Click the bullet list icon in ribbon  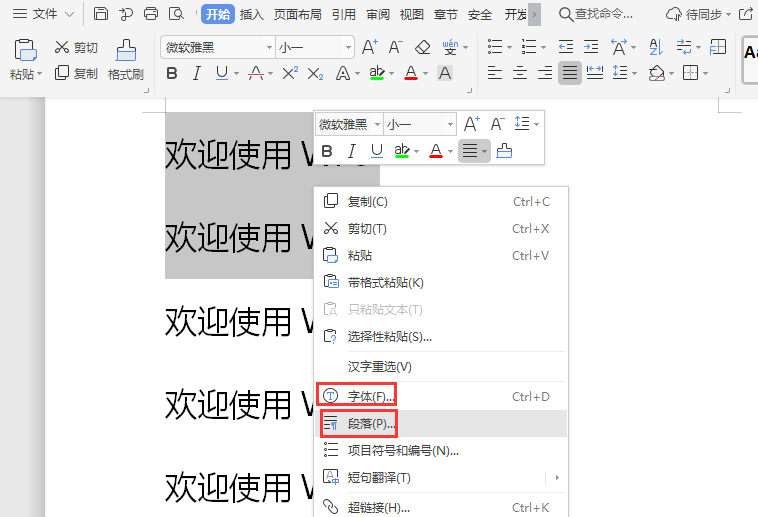click(x=495, y=47)
